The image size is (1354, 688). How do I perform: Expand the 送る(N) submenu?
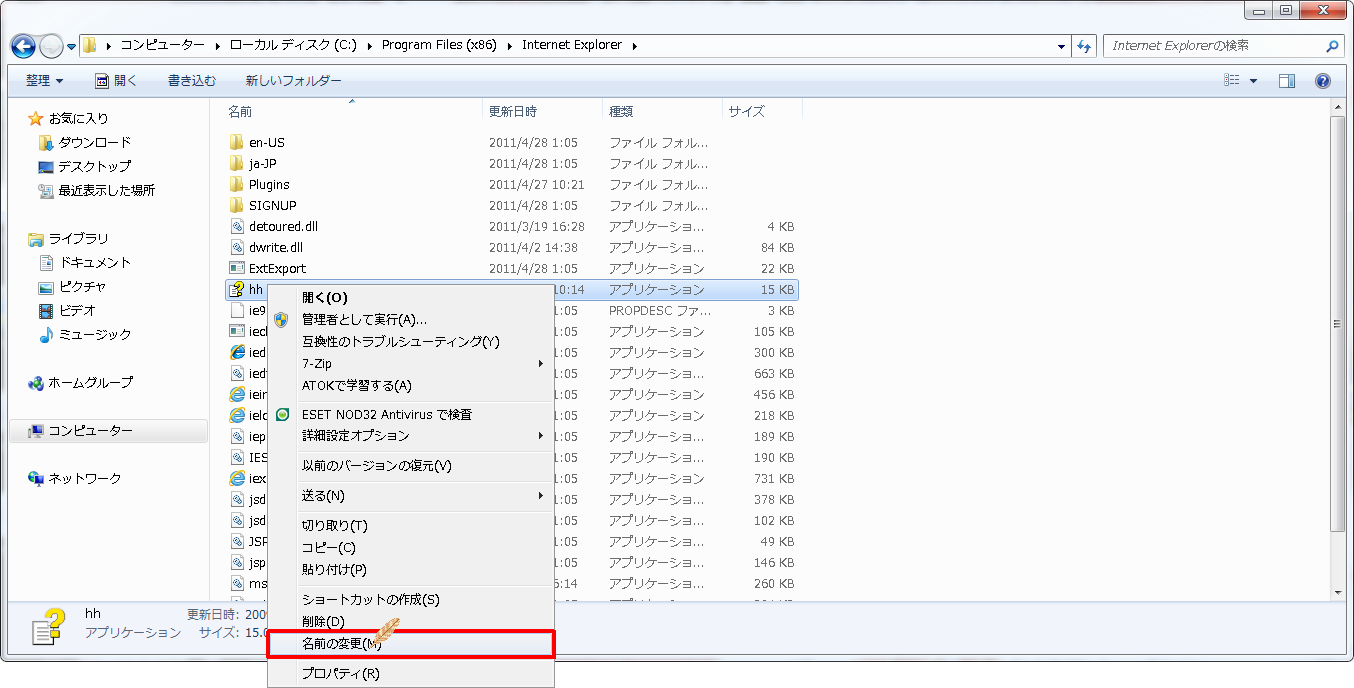pos(411,496)
